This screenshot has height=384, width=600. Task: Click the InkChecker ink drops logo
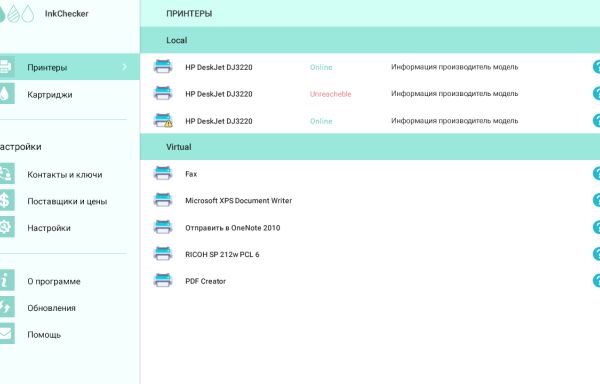17,14
